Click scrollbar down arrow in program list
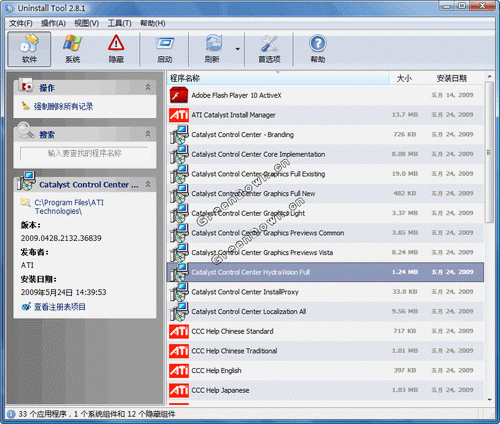 [x=489, y=399]
